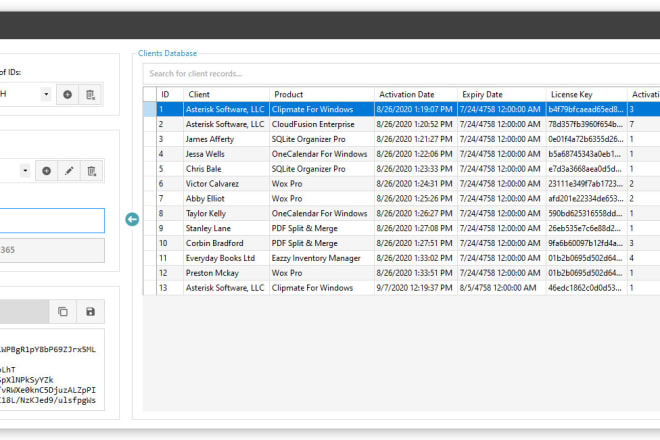
Task: Open the IDs dropdown arrow
Action: click(x=46, y=94)
